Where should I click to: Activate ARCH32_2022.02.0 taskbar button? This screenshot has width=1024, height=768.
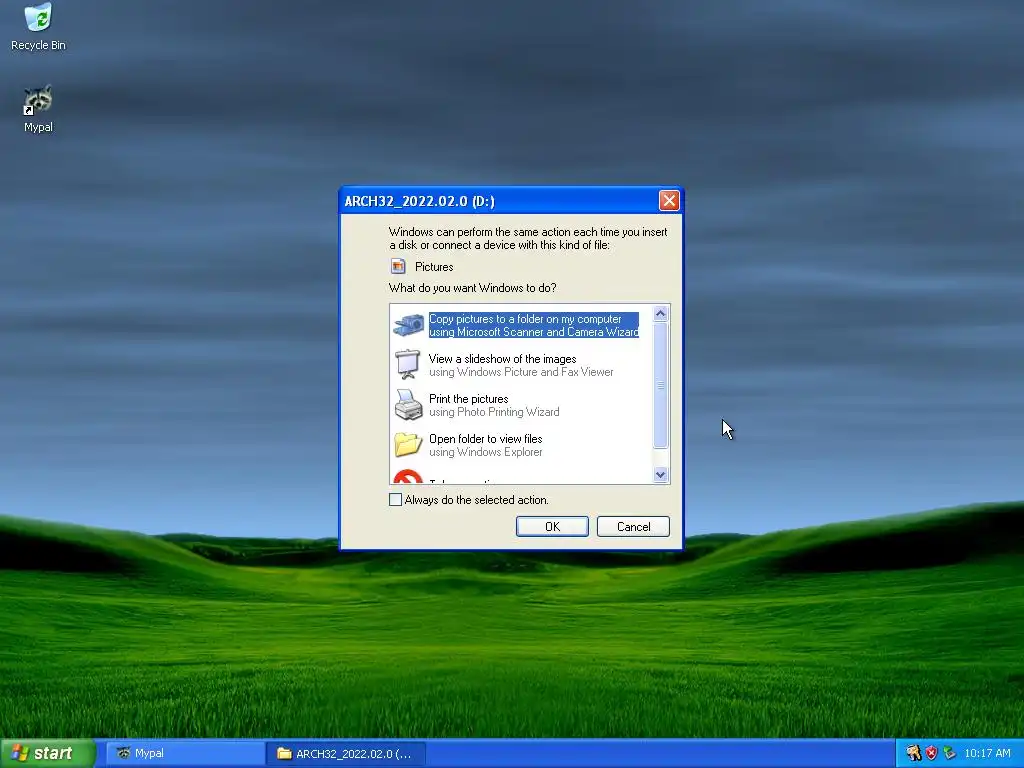pos(346,753)
